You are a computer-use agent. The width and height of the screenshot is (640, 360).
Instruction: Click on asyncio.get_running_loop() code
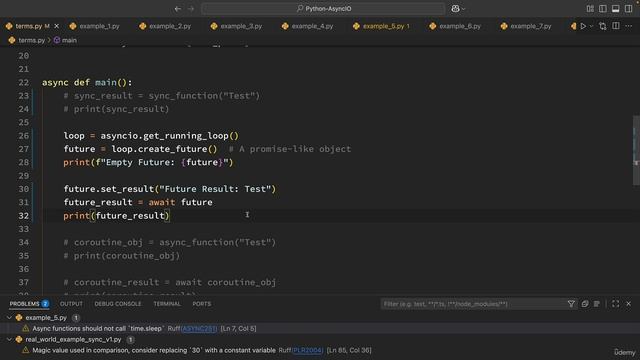click(169, 136)
